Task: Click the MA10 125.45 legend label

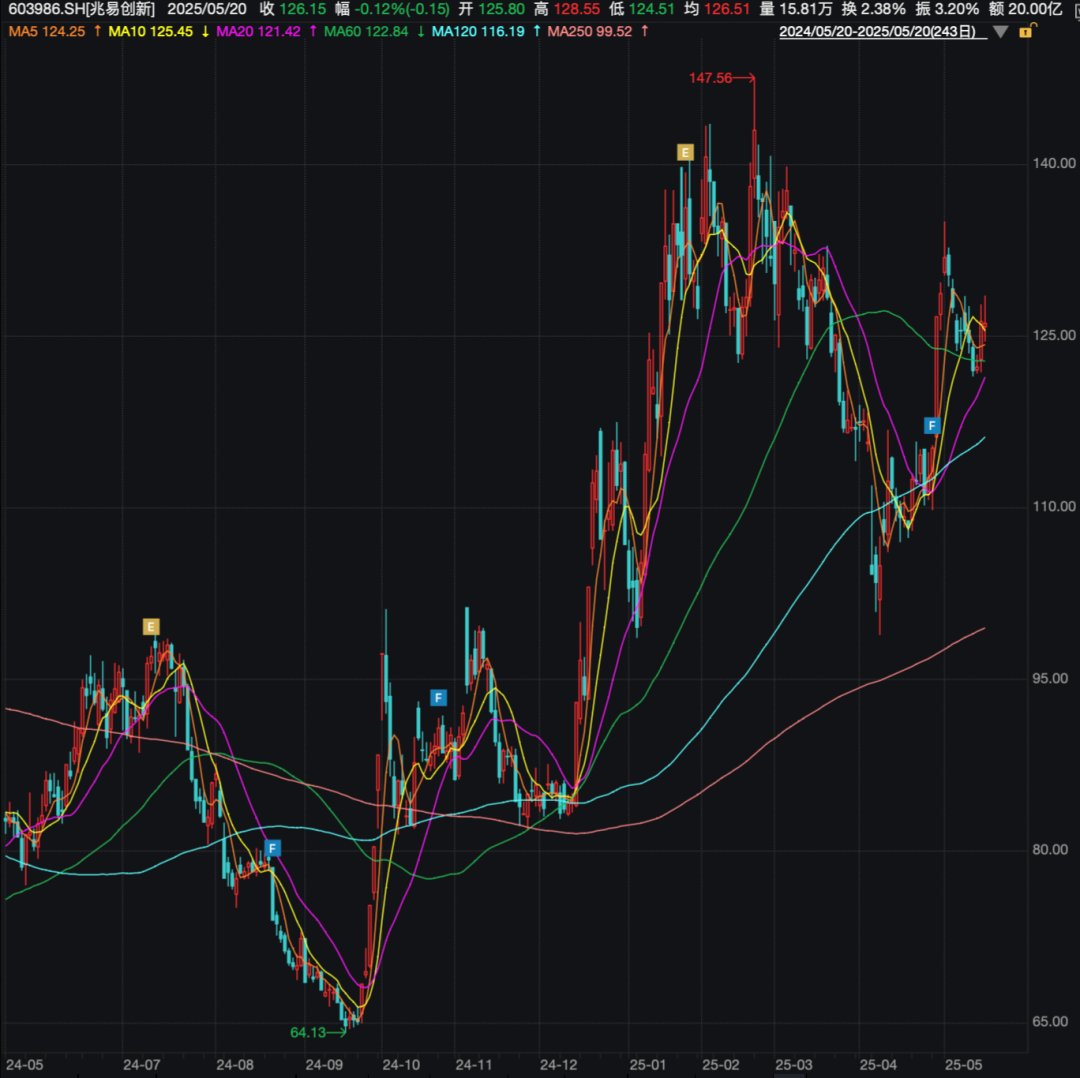Action: [x=150, y=31]
